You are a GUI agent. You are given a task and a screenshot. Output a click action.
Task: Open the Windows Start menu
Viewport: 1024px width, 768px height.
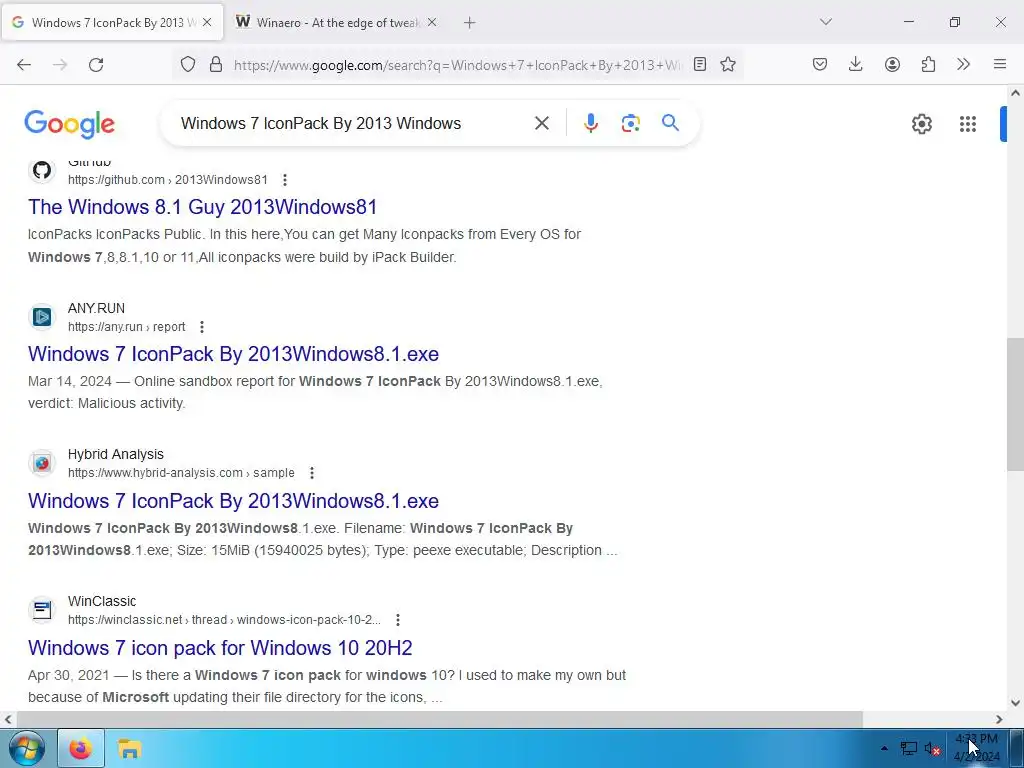[27, 748]
